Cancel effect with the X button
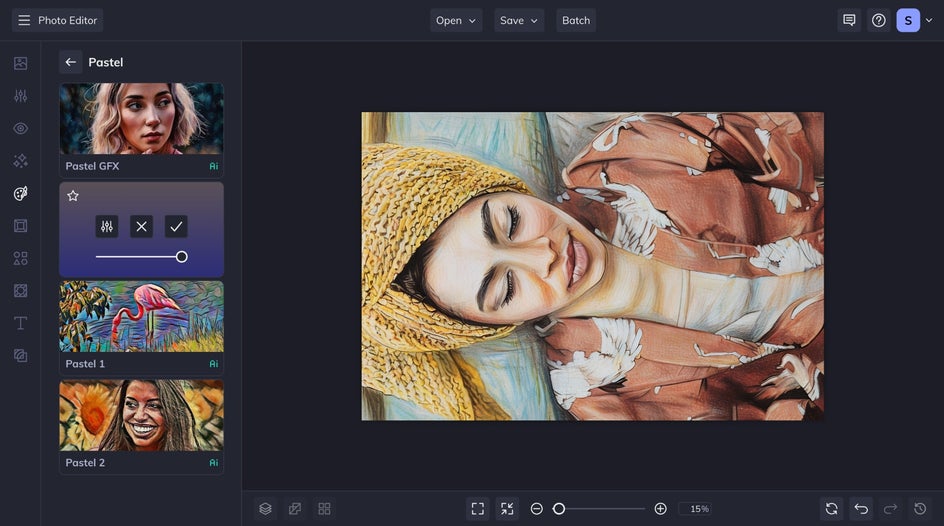The width and height of the screenshot is (944, 526). click(x=141, y=226)
